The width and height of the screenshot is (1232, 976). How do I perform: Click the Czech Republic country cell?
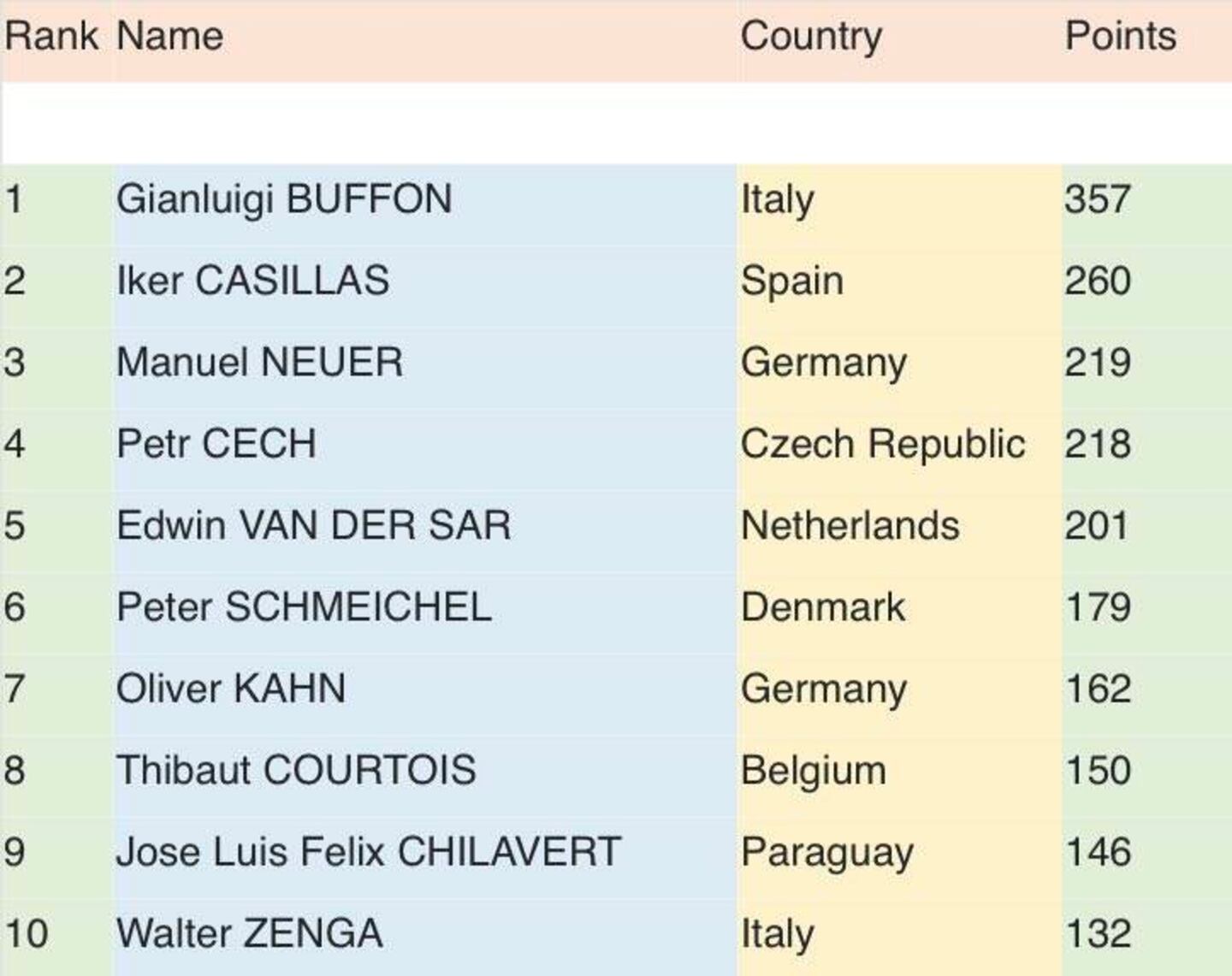coord(882,444)
